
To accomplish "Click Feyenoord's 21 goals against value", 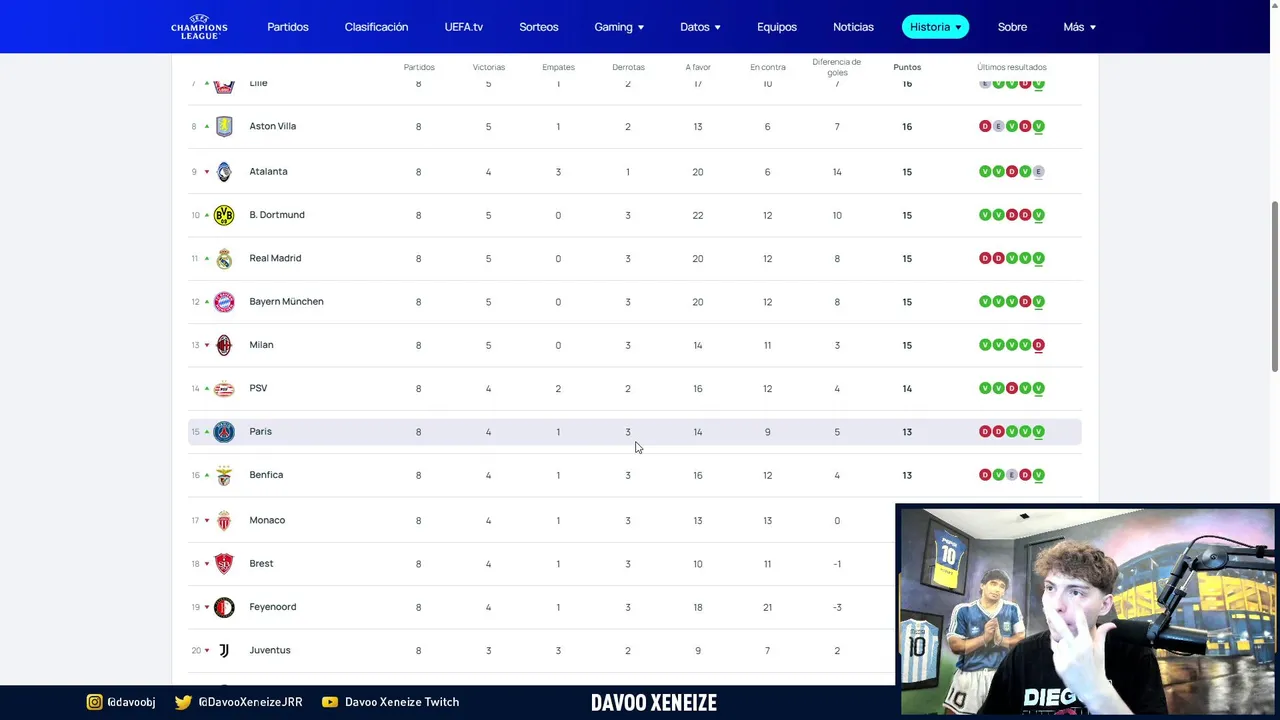I will click(x=768, y=607).
